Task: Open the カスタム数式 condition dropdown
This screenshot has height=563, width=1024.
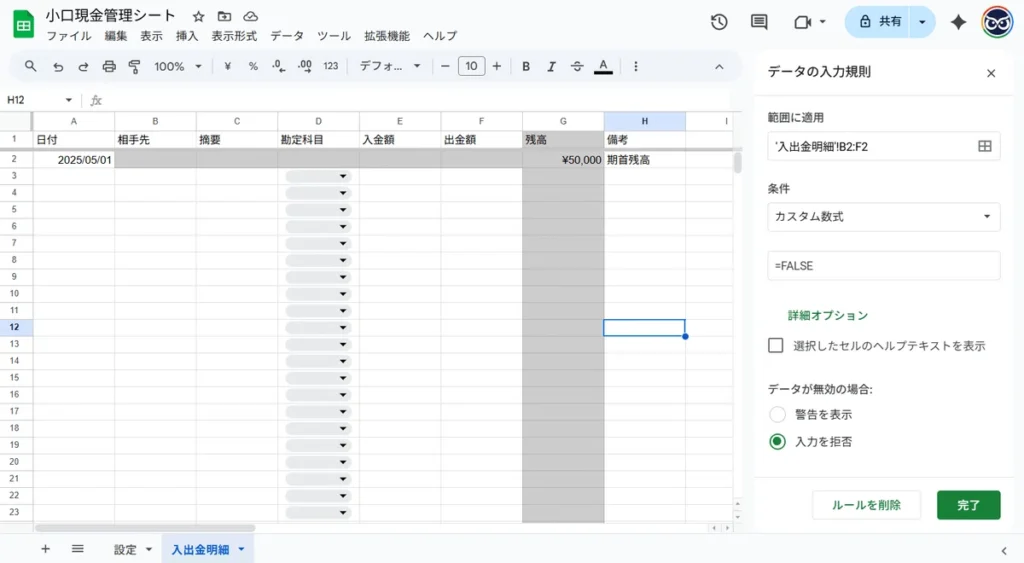Action: pos(883,216)
